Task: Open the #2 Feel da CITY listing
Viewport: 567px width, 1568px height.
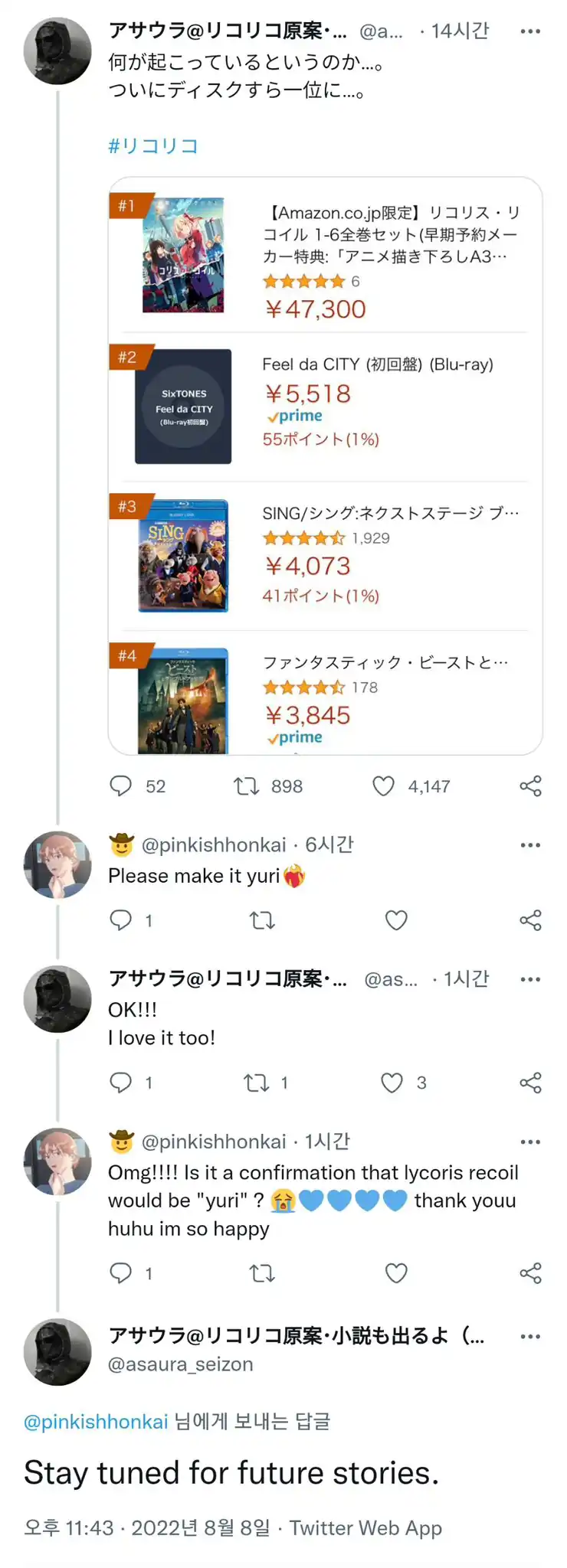Action: click(x=377, y=364)
